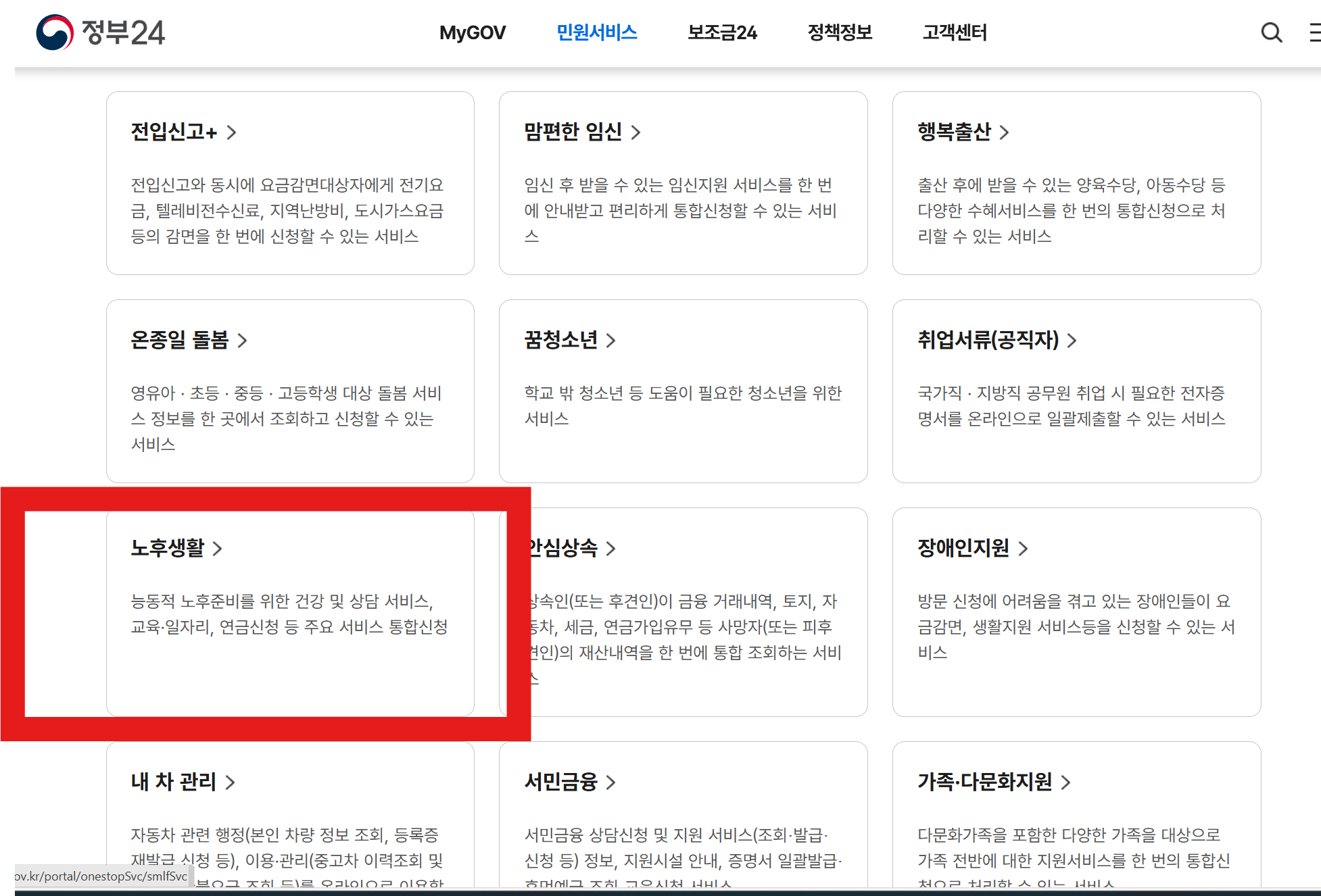Image resolution: width=1321 pixels, height=896 pixels.
Task: Click chevron next to 전입신고+
Action: tap(231, 132)
